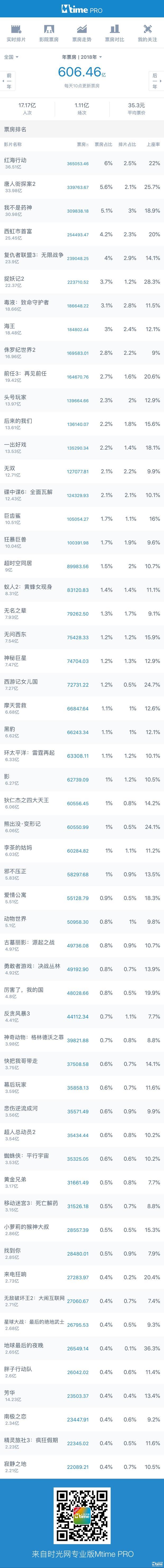Expand the 全国 region dropdown

11,57
